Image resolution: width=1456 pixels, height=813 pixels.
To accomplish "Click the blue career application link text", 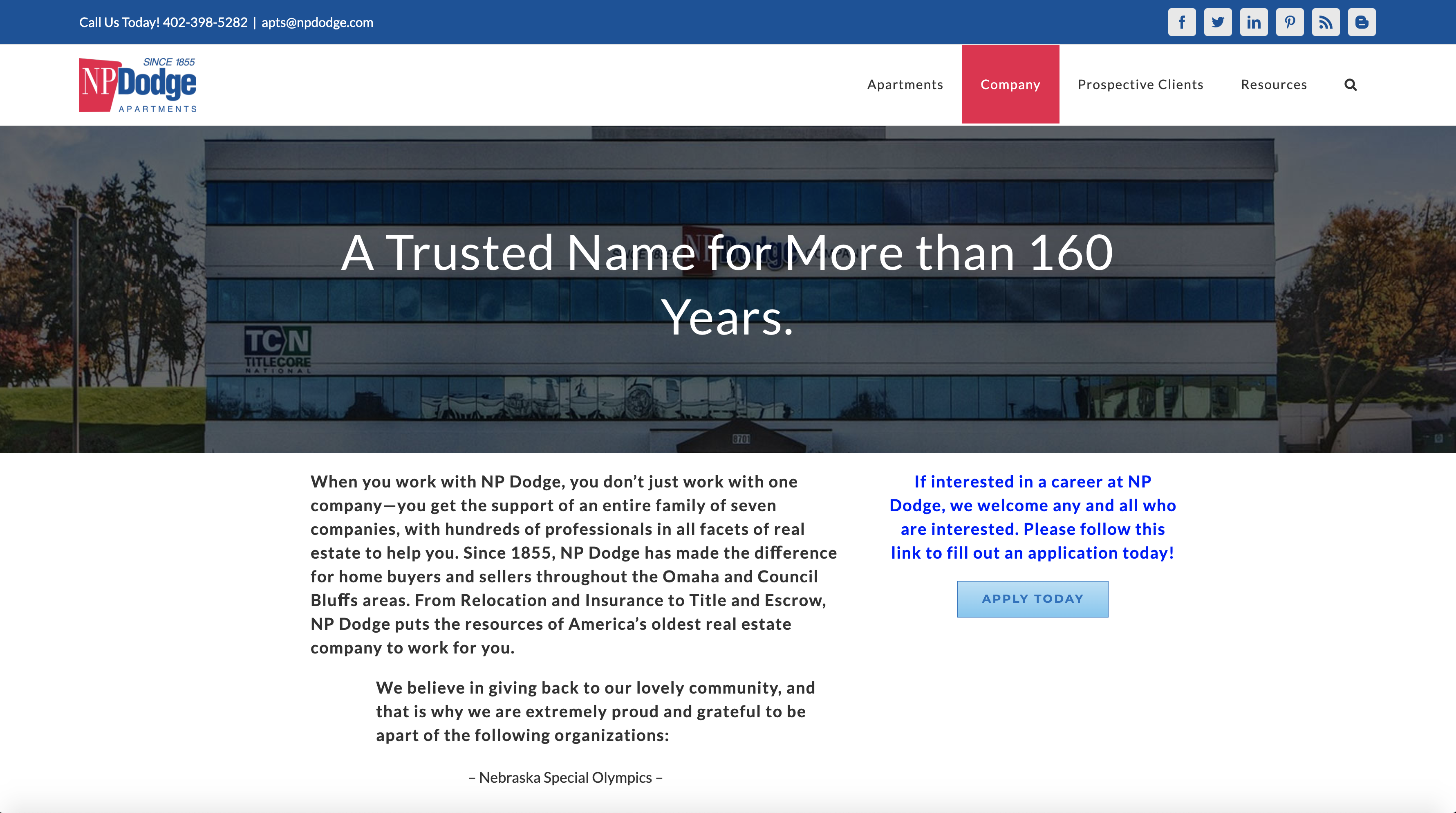I will (x=1032, y=517).
